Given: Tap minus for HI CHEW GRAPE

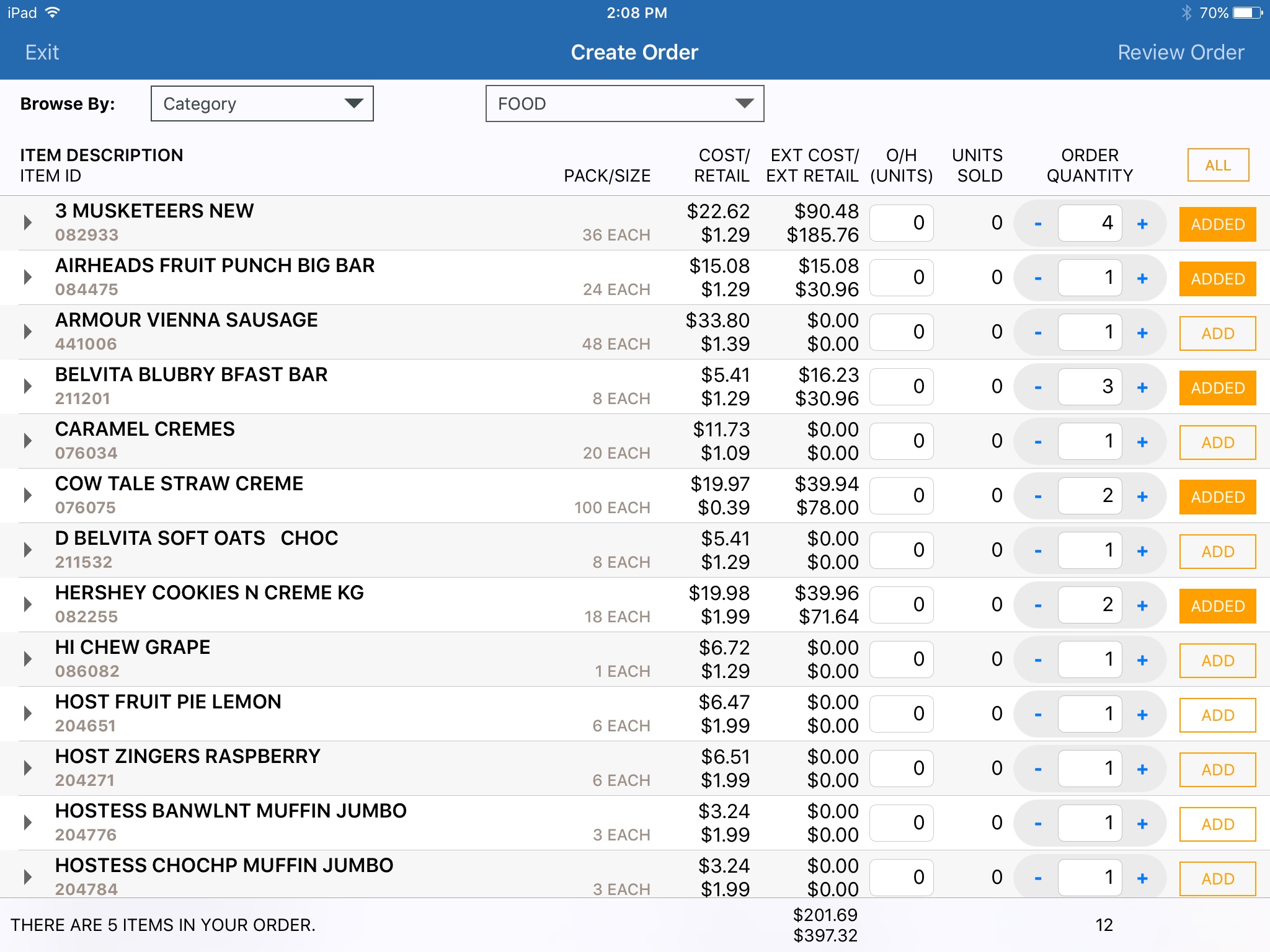Looking at the screenshot, I should tap(1037, 660).
